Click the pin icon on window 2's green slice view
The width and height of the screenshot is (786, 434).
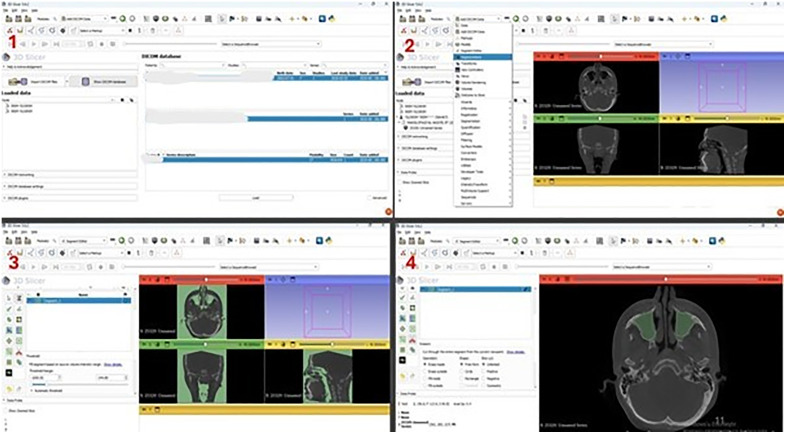coord(538,118)
